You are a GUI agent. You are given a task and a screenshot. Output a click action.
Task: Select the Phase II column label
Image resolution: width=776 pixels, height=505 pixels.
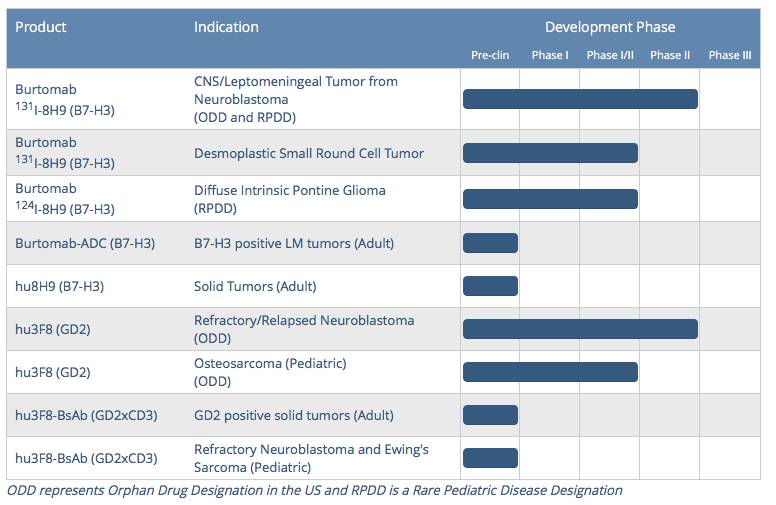[670, 55]
